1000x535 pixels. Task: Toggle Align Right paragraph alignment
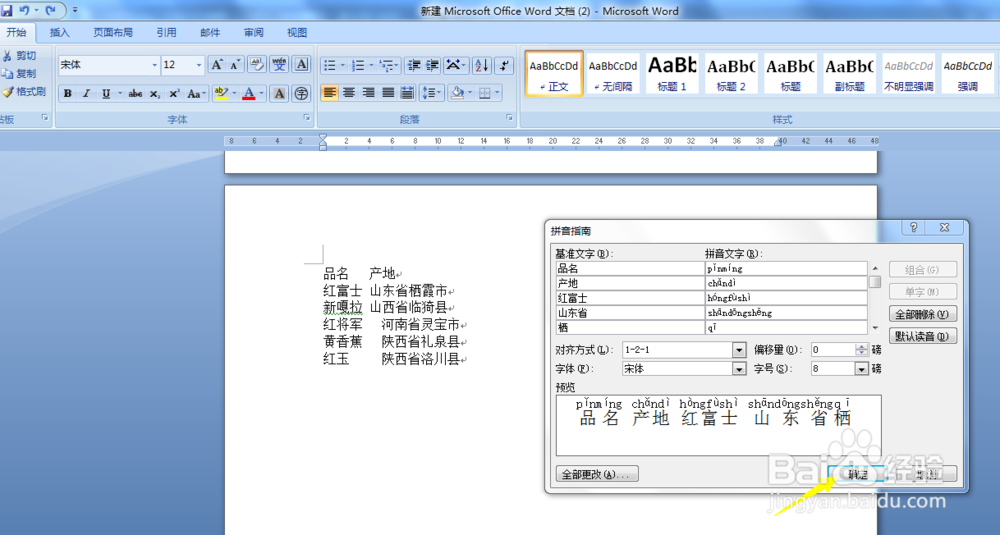369,93
